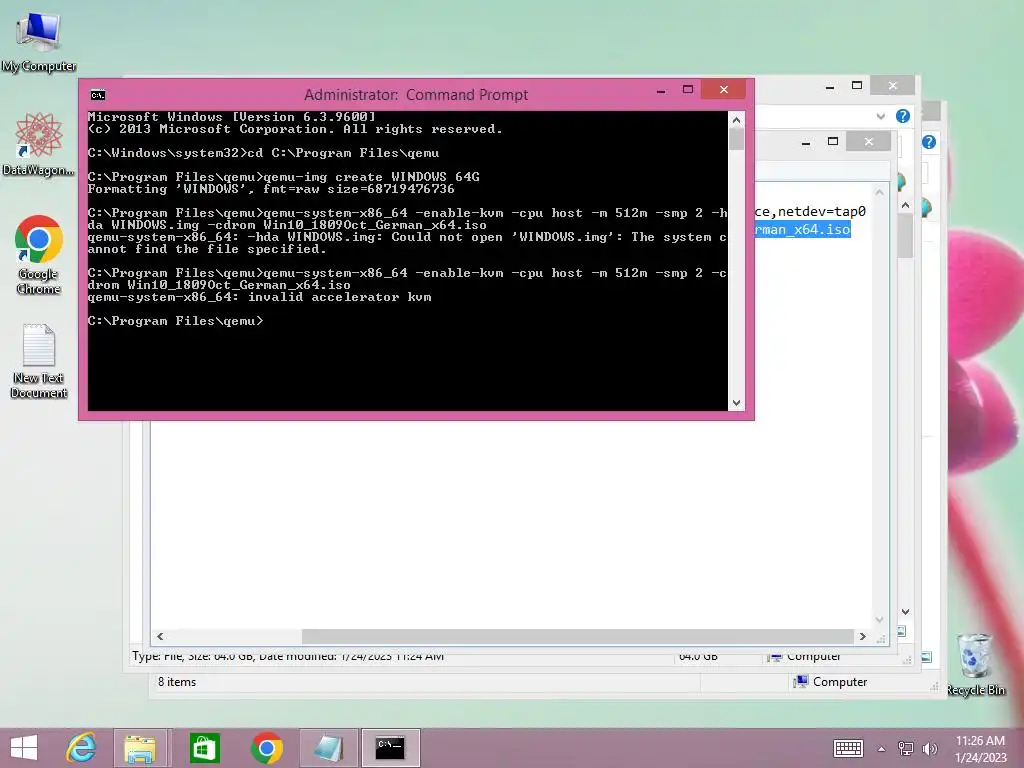
Task: Click the Computer status bar entry next to 8 items
Action: [830, 682]
